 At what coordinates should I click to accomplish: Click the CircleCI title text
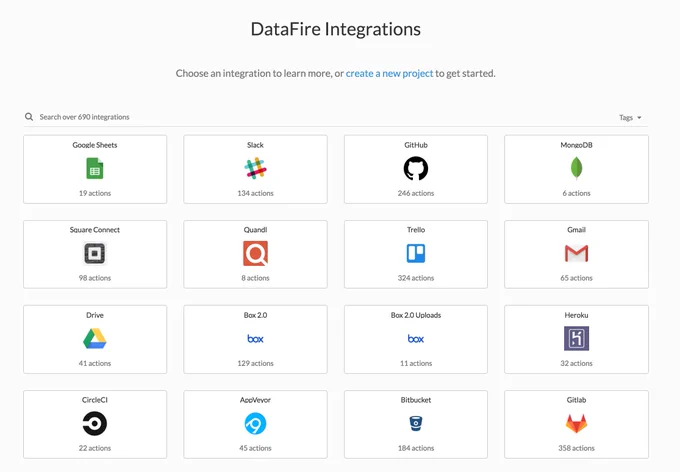tap(95, 400)
